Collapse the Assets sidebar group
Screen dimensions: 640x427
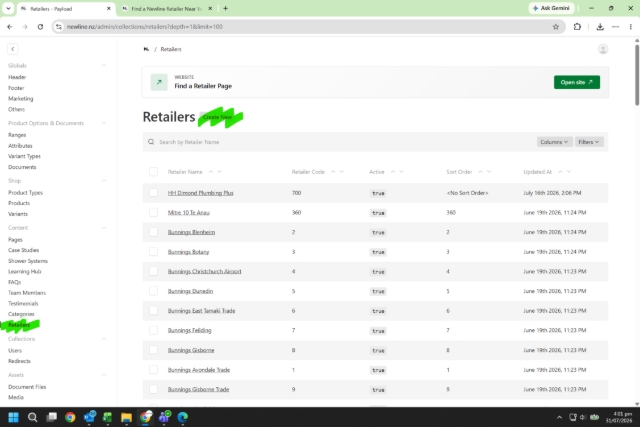[x=104, y=375]
